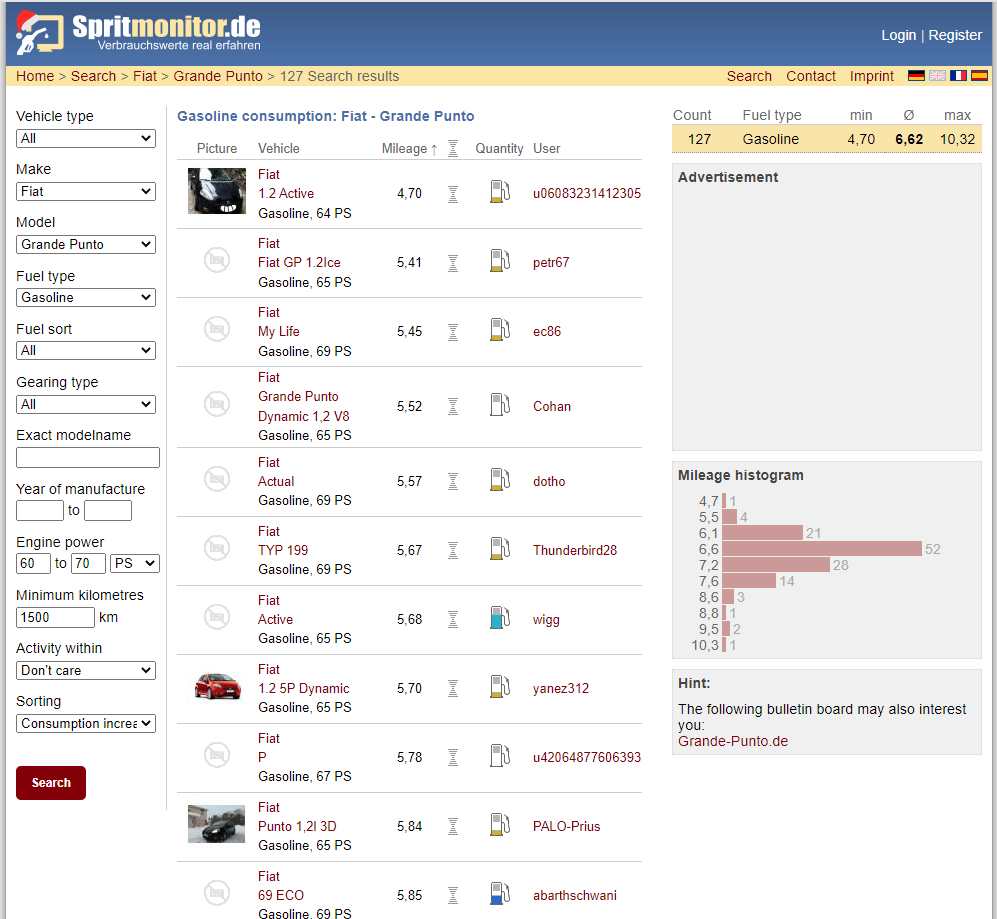Screen dimensions: 997x919
Task: Click hourglass icon in the table header
Action: coord(453,148)
